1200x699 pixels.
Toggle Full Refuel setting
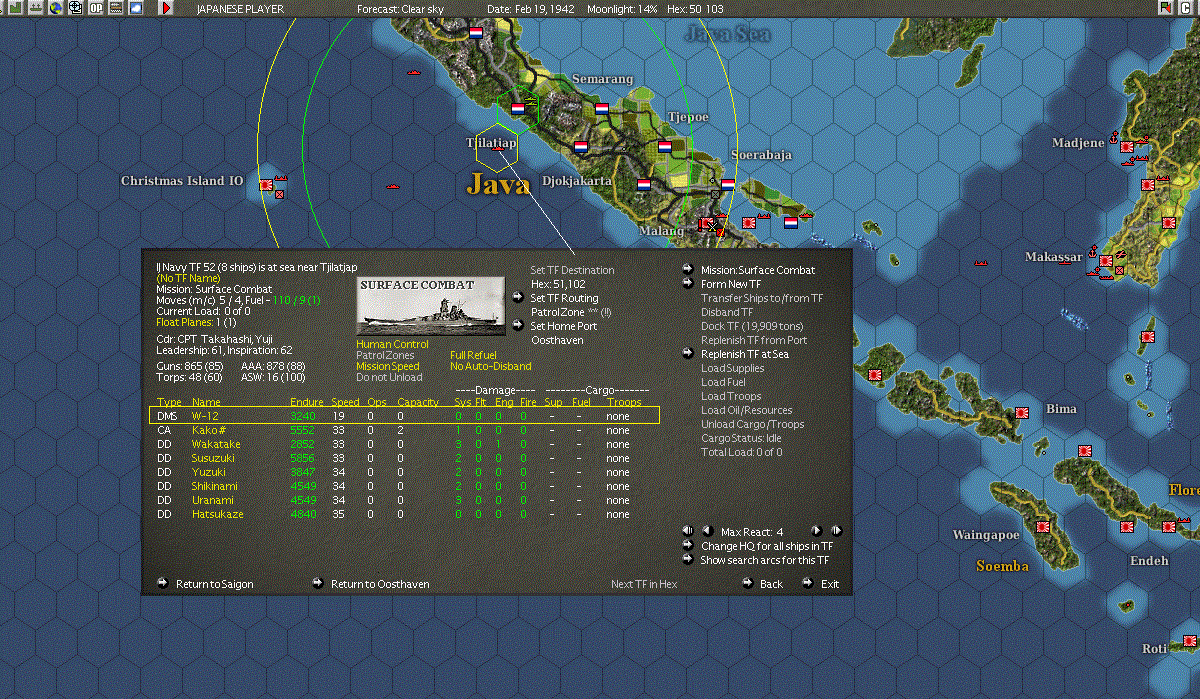pos(475,355)
